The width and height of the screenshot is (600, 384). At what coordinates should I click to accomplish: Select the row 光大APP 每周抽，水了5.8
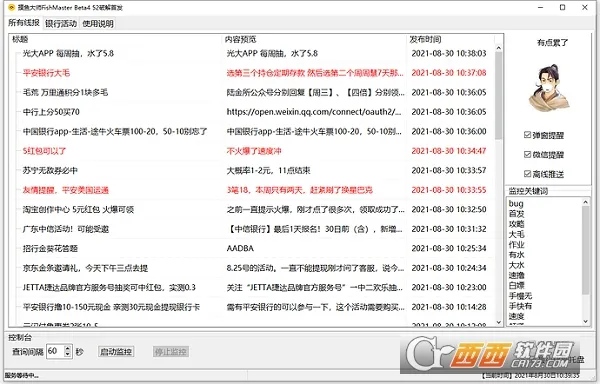254,53
